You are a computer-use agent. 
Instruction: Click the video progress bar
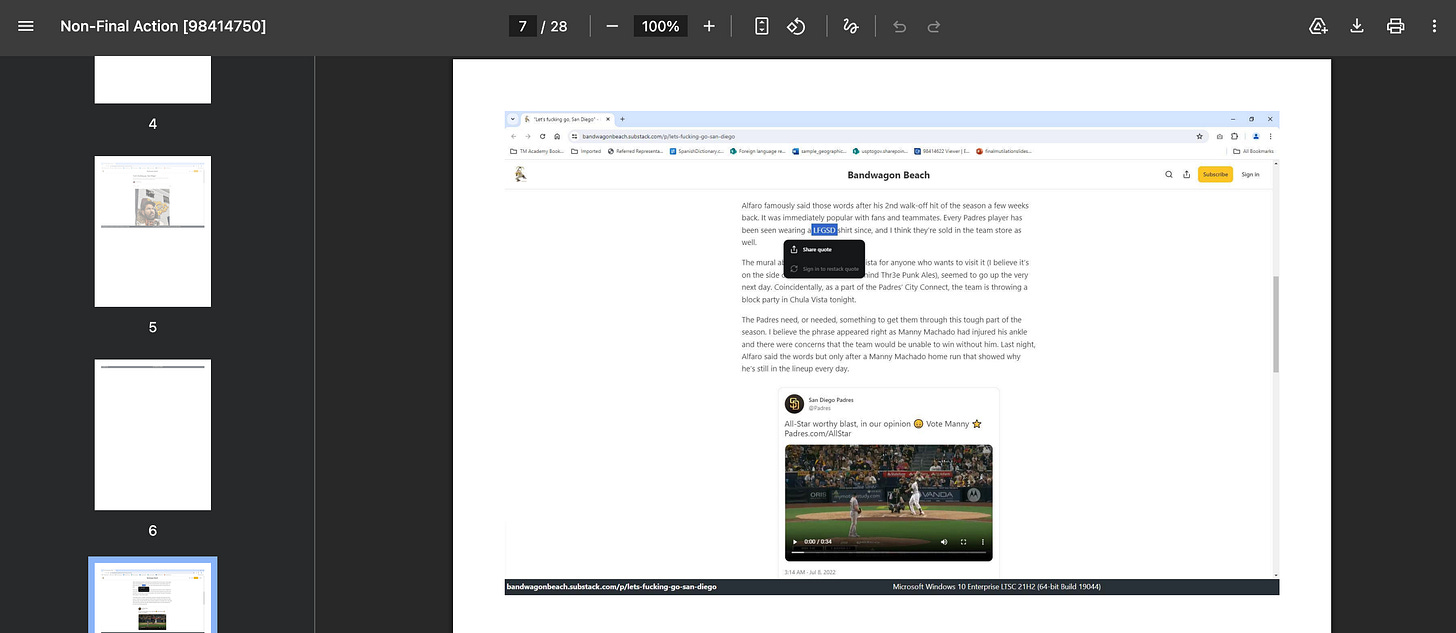click(888, 552)
